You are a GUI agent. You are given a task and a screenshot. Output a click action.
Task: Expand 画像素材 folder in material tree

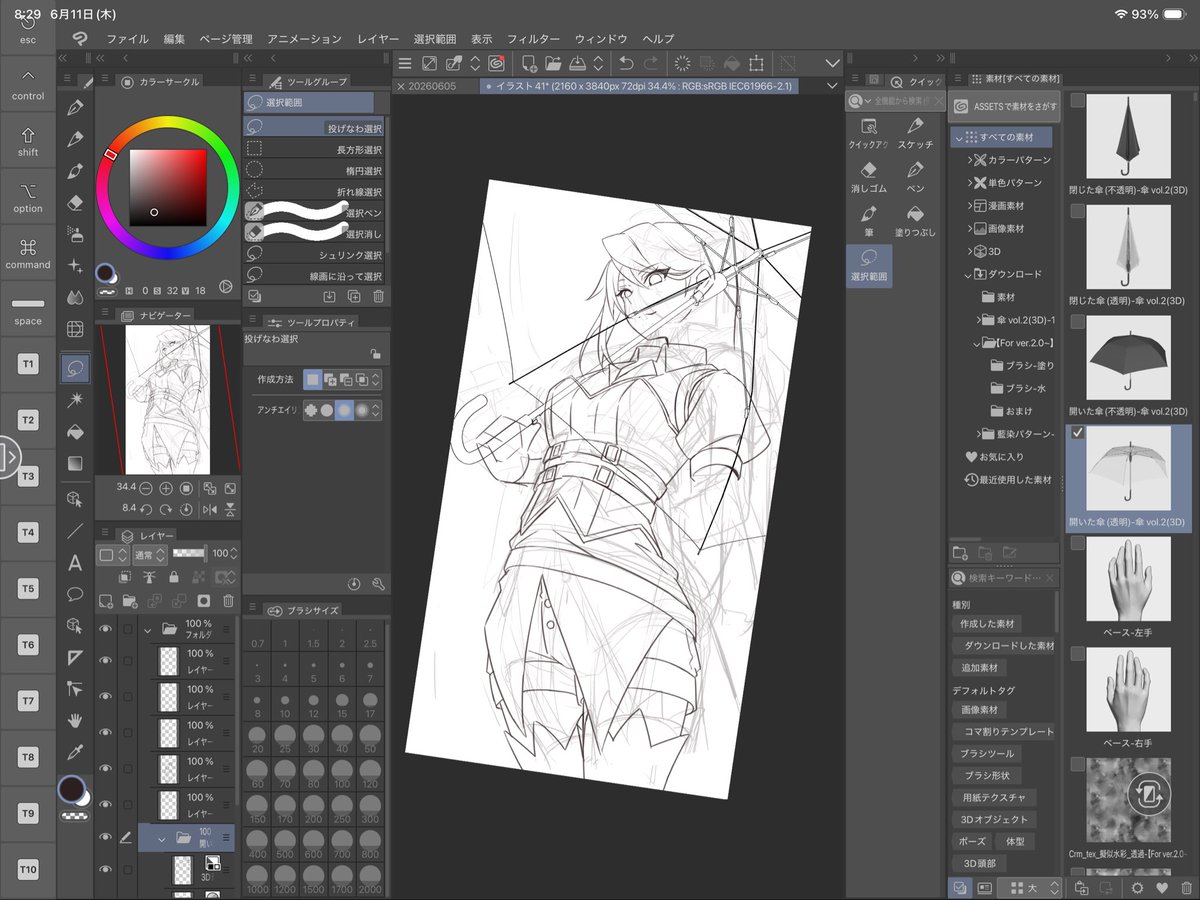(970, 228)
